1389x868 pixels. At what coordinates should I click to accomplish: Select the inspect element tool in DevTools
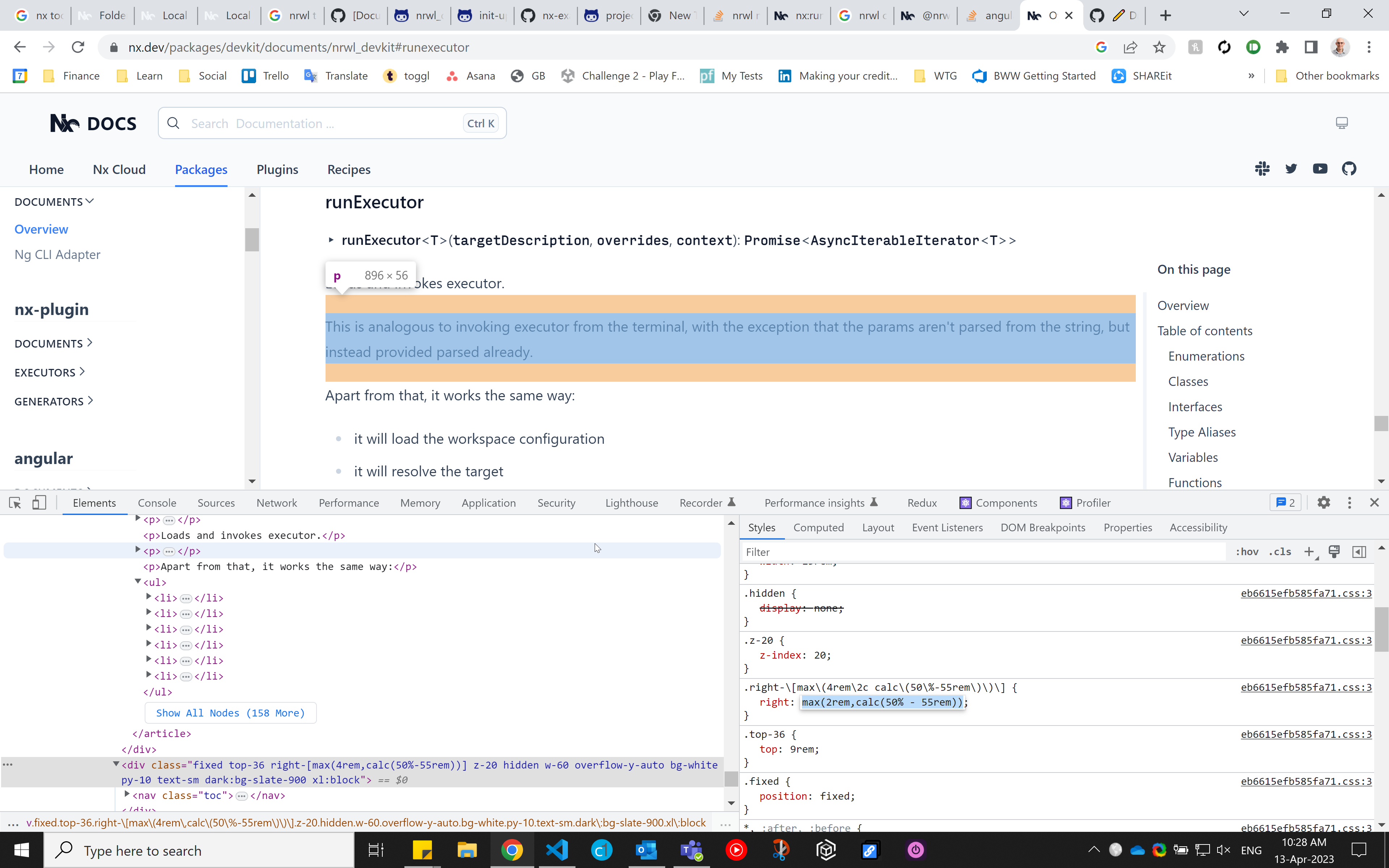14,502
